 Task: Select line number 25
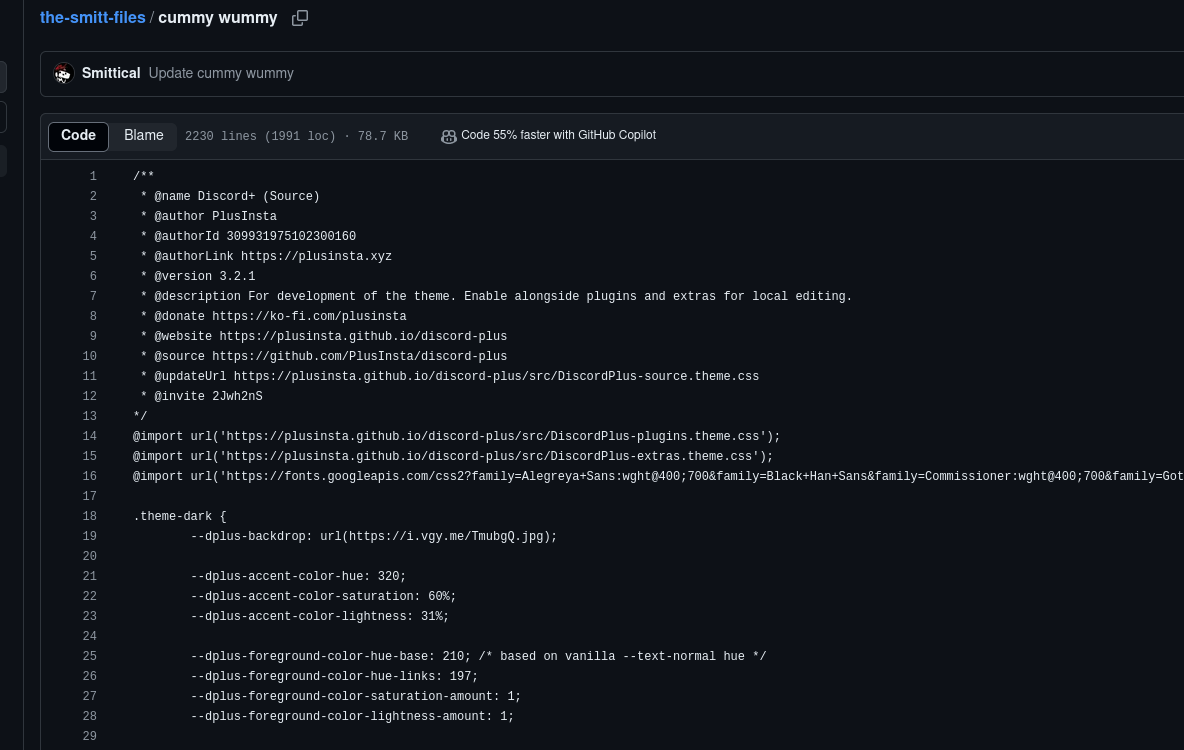(x=90, y=656)
